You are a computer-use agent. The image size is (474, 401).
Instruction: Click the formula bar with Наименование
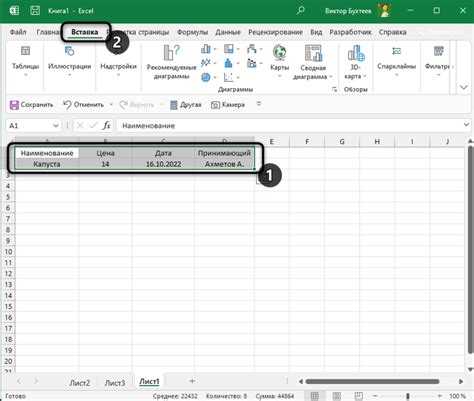coord(289,126)
